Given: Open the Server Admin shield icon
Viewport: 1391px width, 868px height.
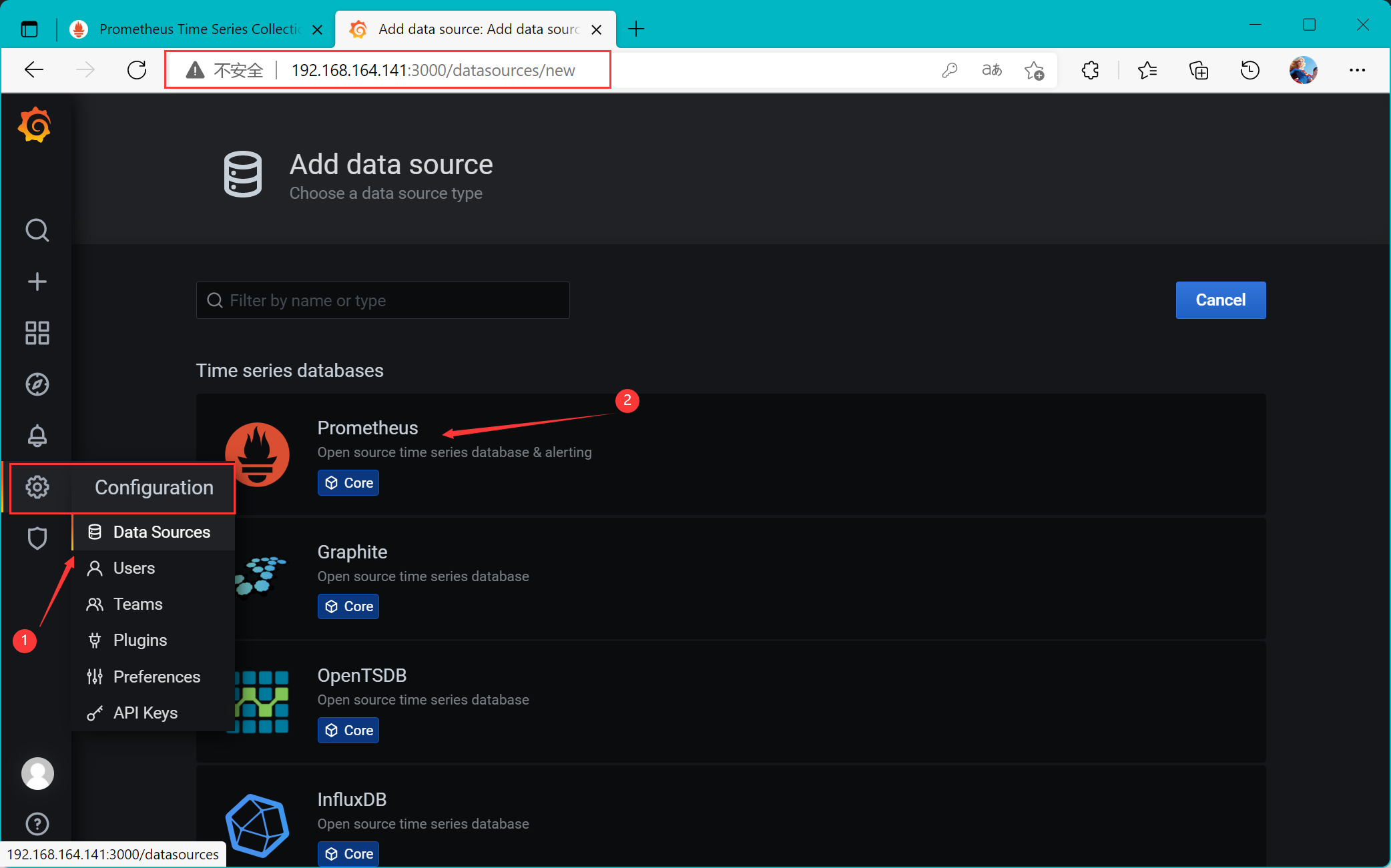Looking at the screenshot, I should pyautogui.click(x=37, y=538).
